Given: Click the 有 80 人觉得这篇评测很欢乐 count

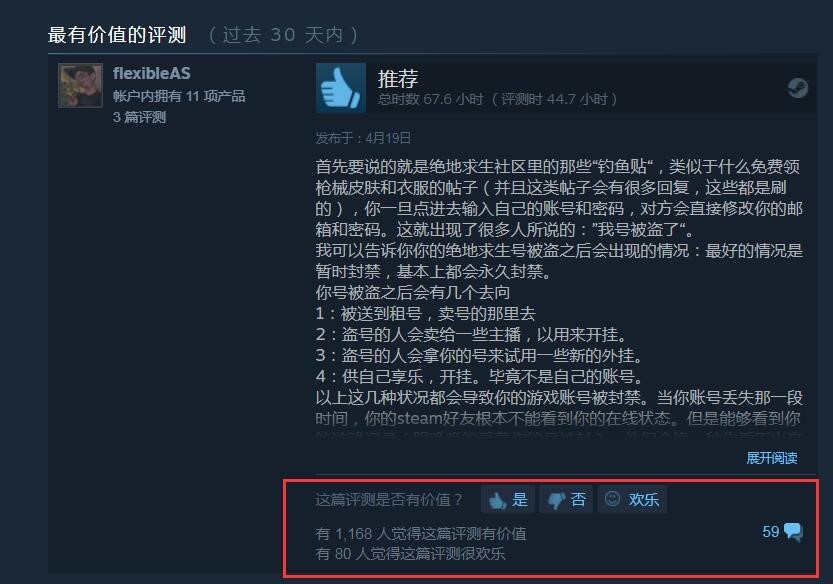Looking at the screenshot, I should [x=410, y=554].
